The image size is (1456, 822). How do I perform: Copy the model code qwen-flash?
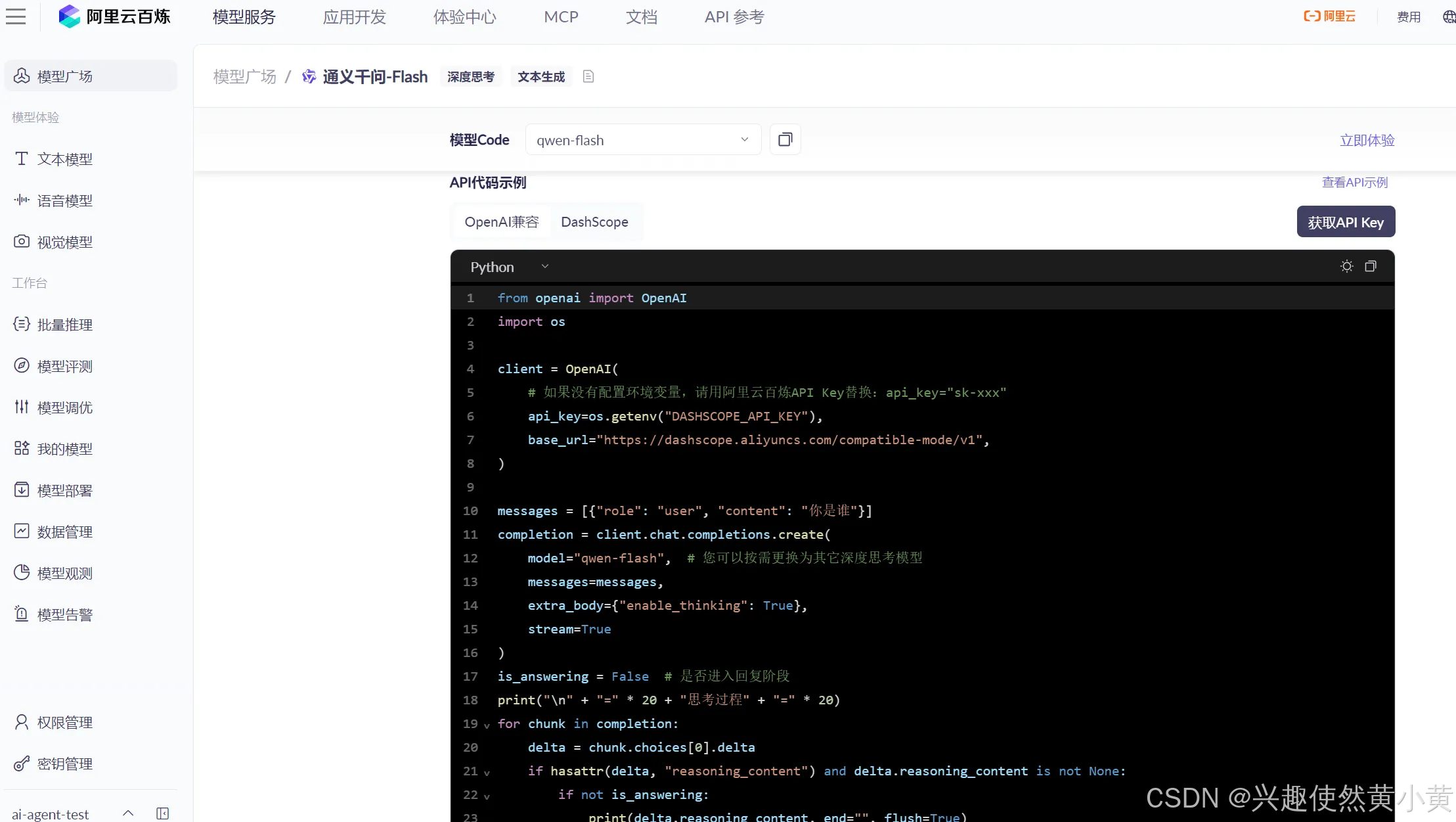785,139
